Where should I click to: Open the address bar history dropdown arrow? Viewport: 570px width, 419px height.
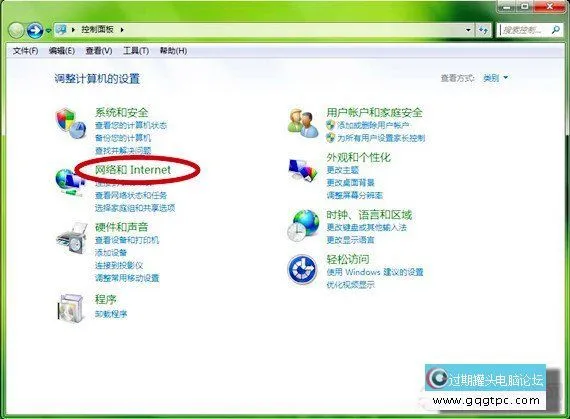coord(468,30)
